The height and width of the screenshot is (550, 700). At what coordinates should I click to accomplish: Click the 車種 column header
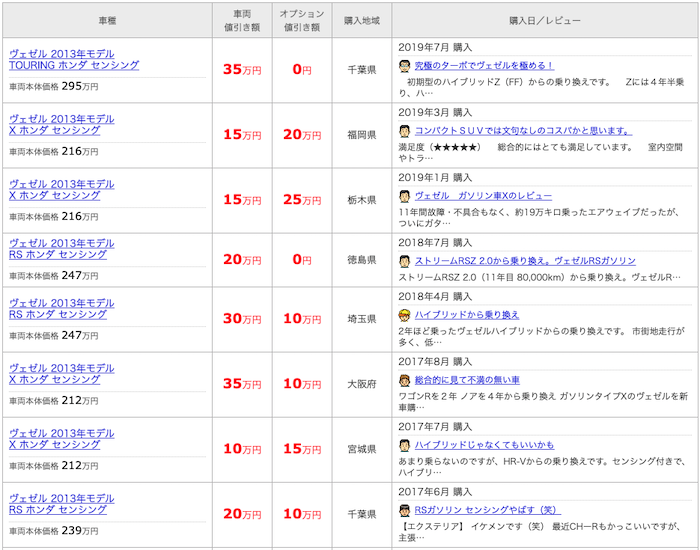point(108,21)
